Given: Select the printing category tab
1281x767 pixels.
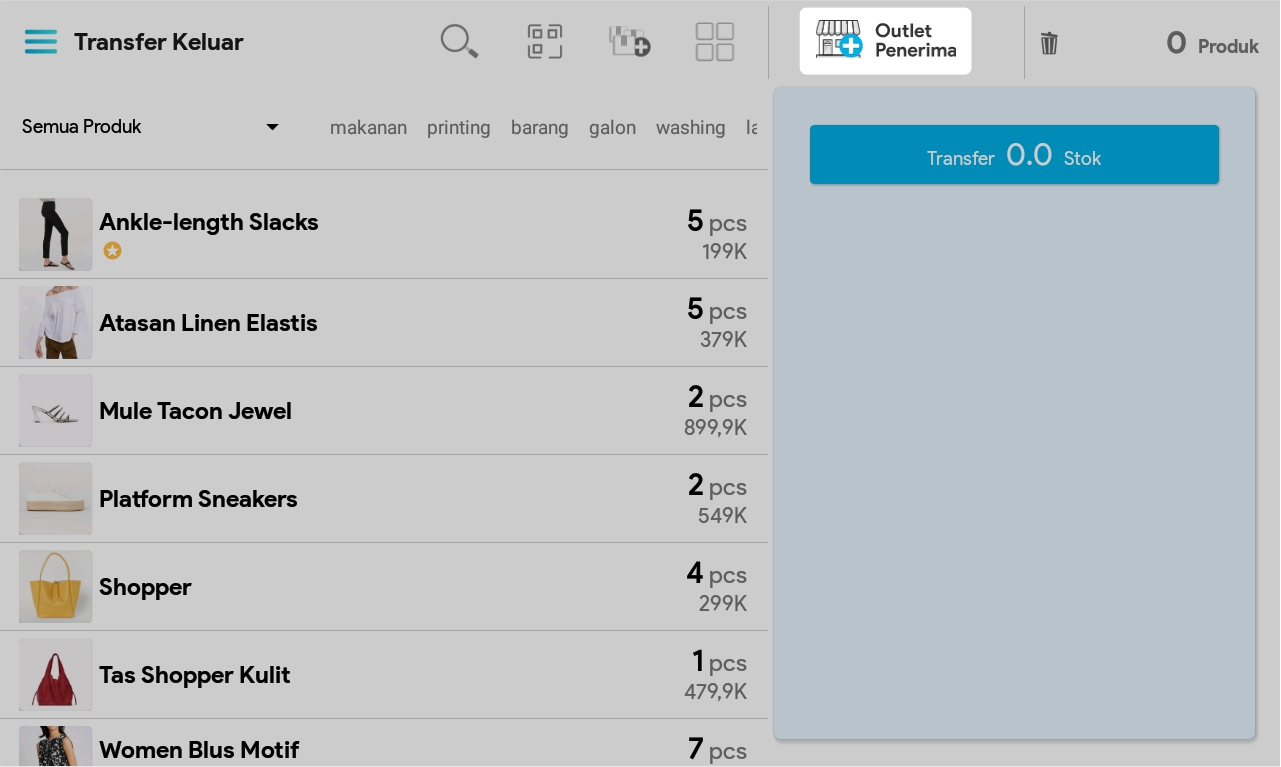Looking at the screenshot, I should tap(458, 128).
